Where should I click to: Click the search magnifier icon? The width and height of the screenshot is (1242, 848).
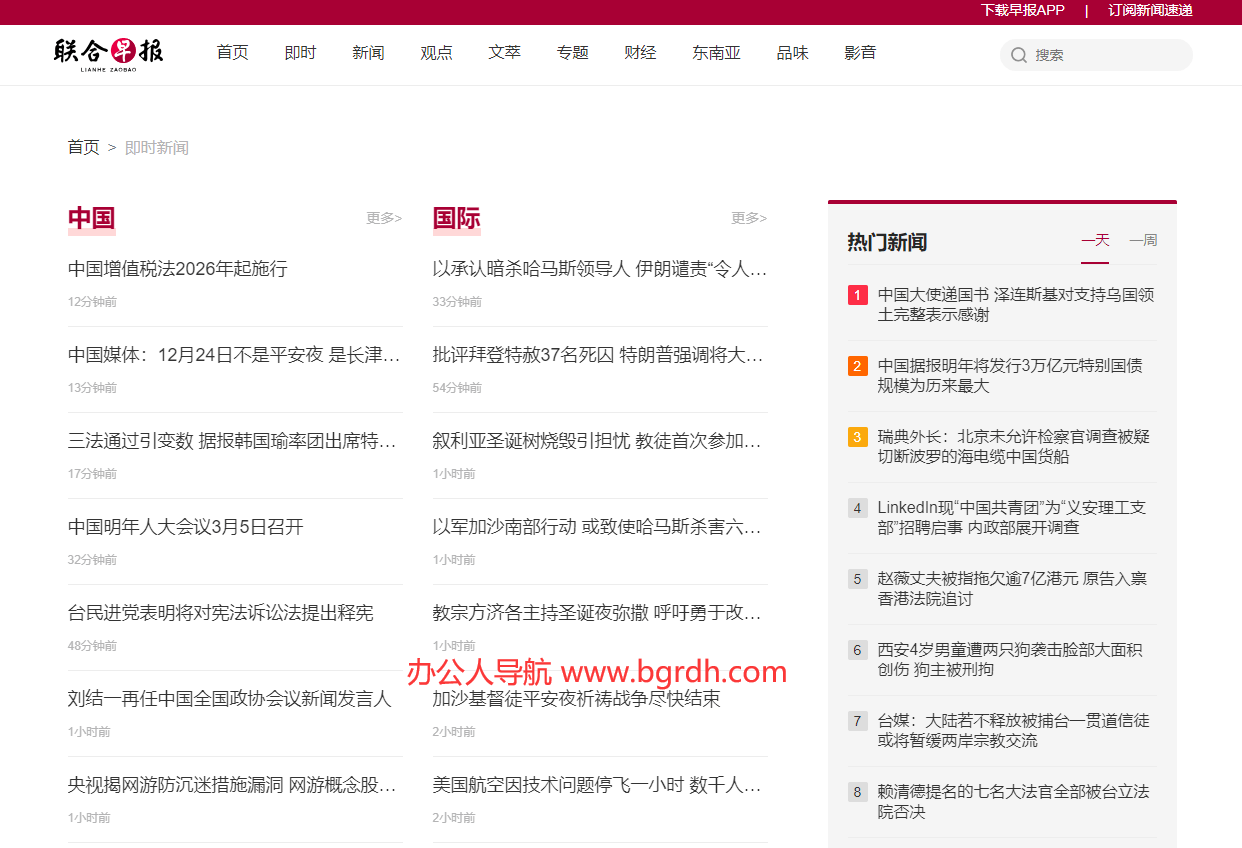[1019, 55]
